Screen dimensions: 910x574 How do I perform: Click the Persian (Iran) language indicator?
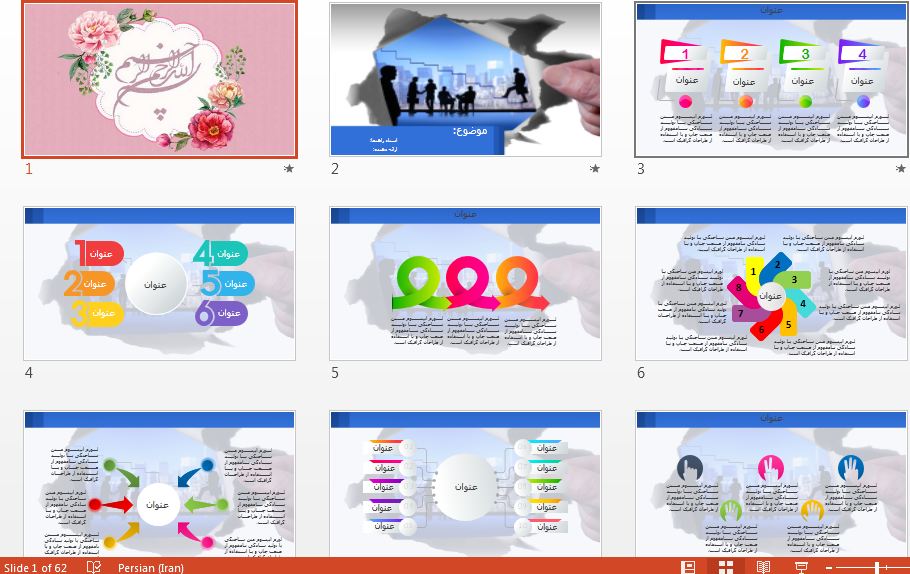pyautogui.click(x=150, y=567)
